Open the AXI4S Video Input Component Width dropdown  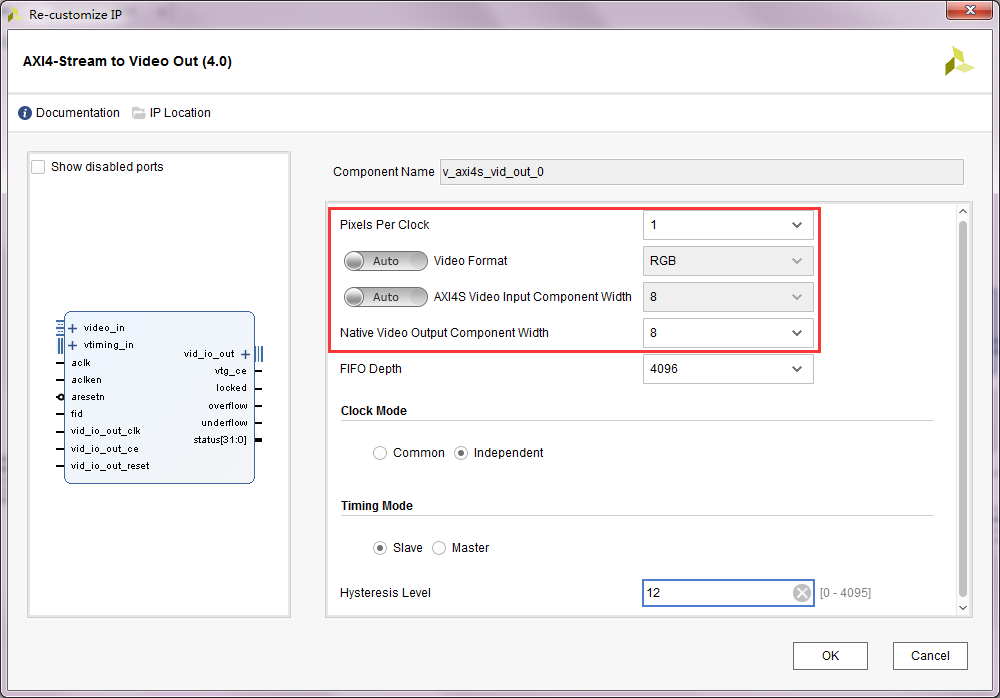(728, 297)
